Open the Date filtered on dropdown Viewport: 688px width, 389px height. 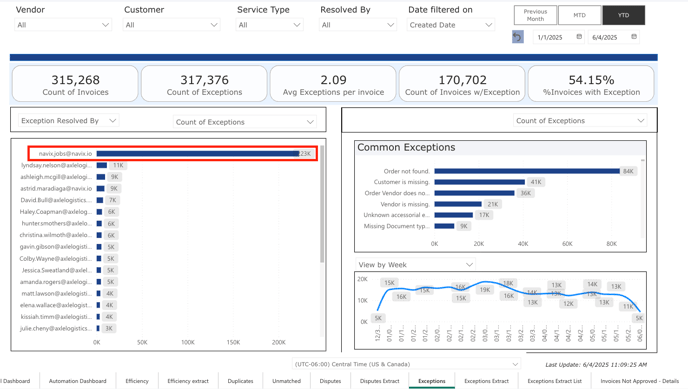451,25
